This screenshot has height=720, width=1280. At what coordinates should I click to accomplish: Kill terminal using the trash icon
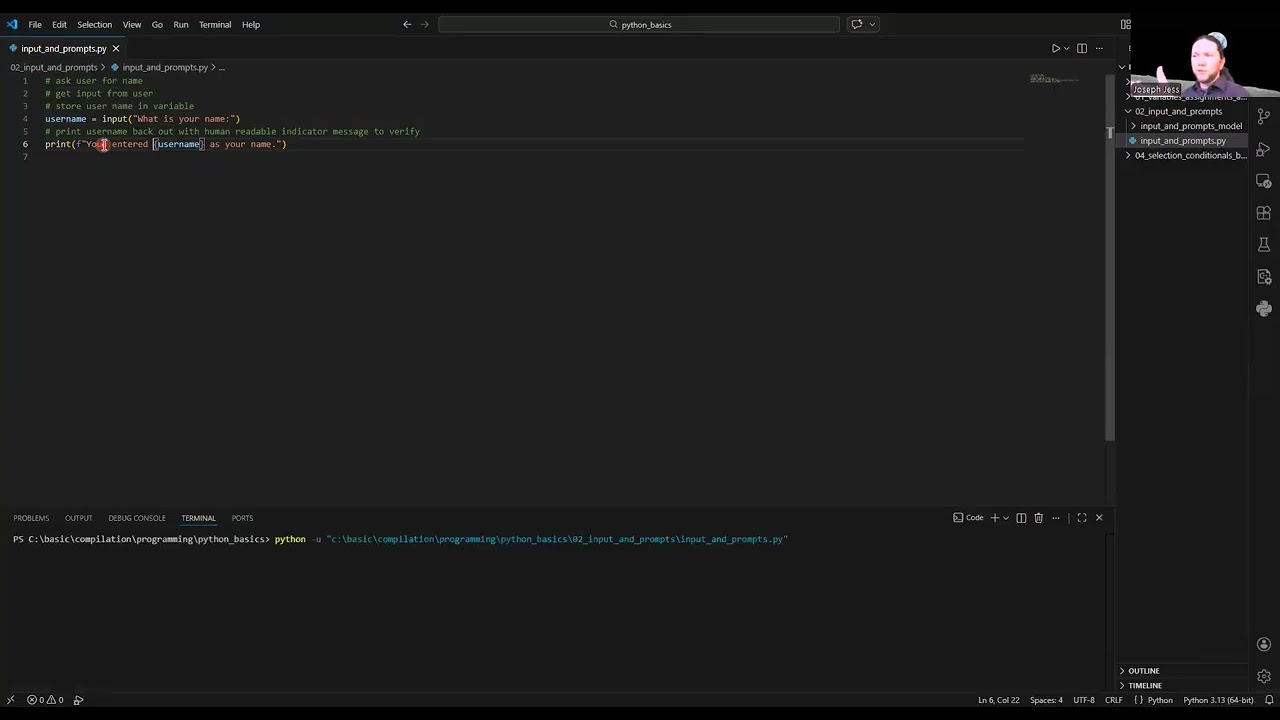[x=1038, y=518]
